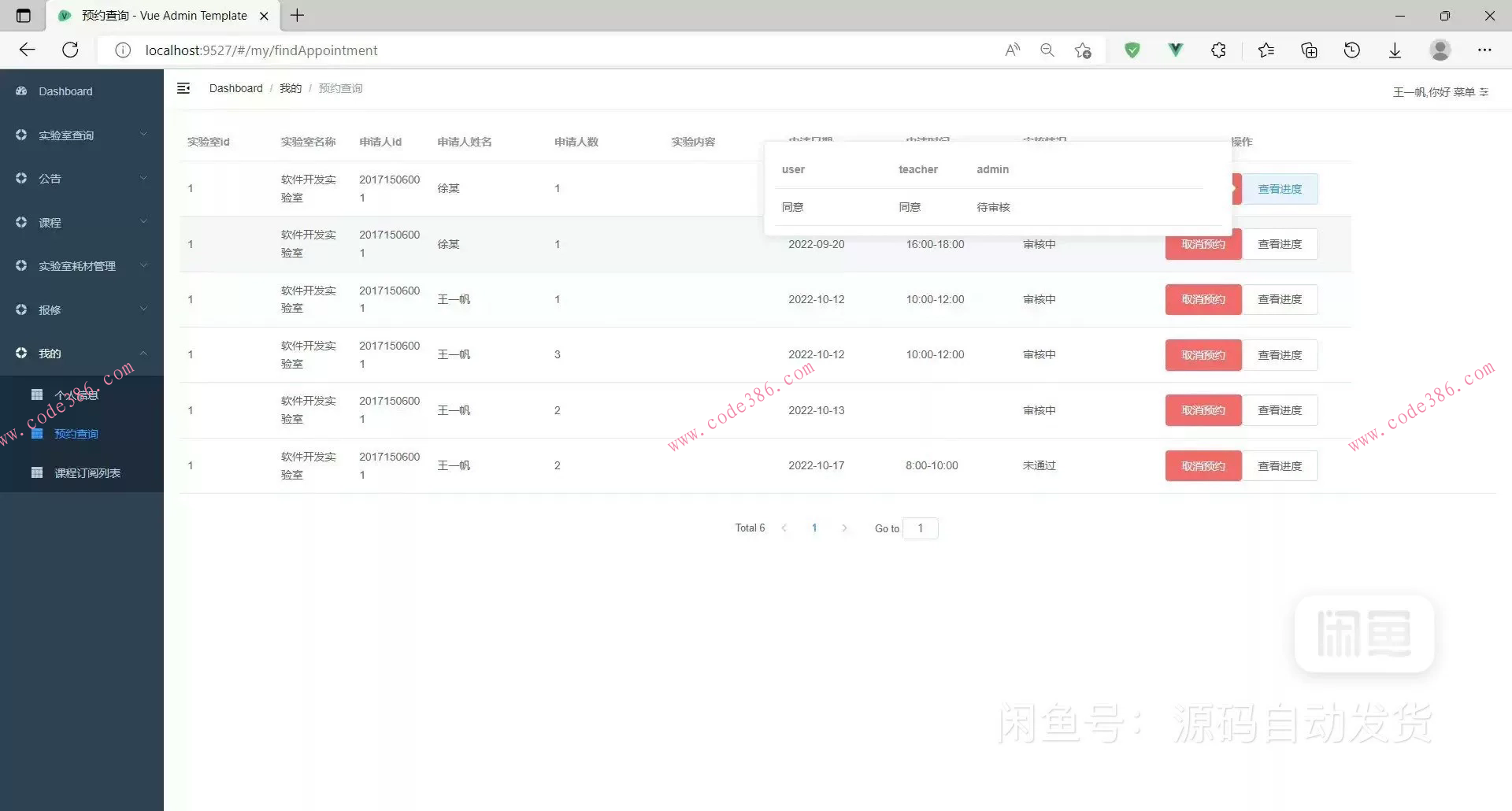Open 个人信息 sidebar item

pos(76,395)
